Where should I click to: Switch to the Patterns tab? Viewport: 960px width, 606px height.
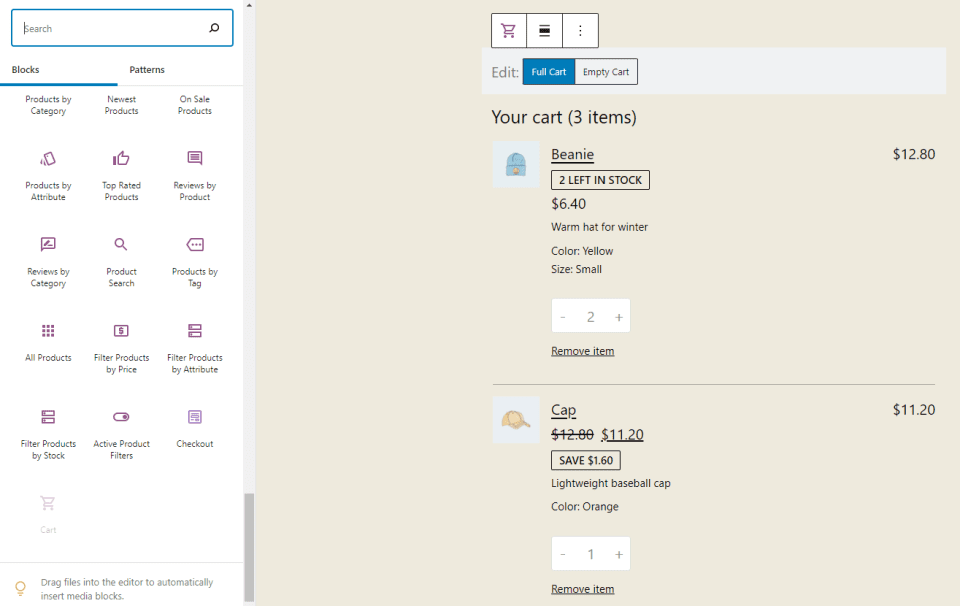click(x=147, y=70)
